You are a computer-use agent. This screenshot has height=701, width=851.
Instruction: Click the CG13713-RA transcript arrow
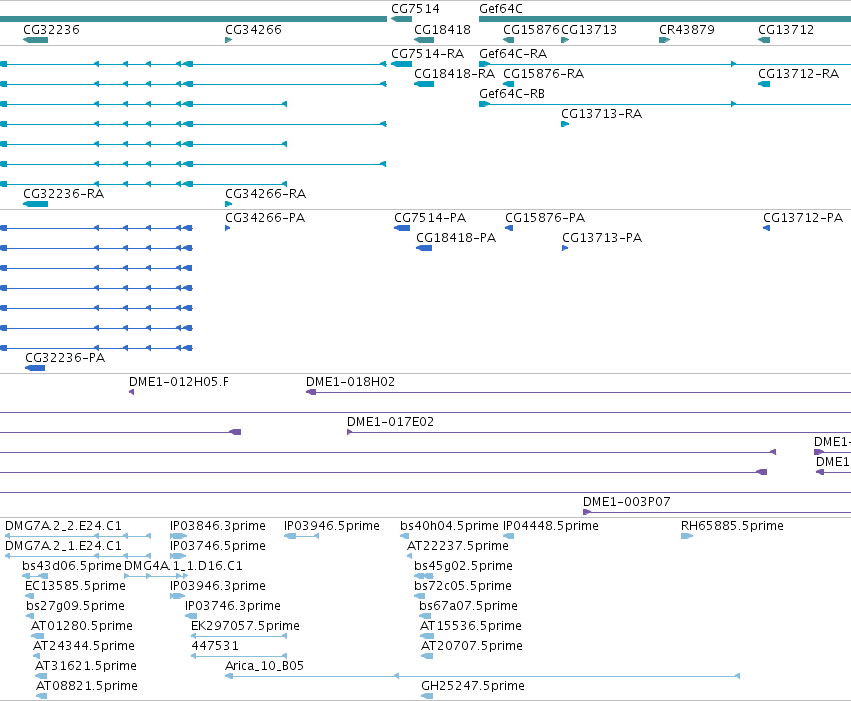pyautogui.click(x=565, y=124)
